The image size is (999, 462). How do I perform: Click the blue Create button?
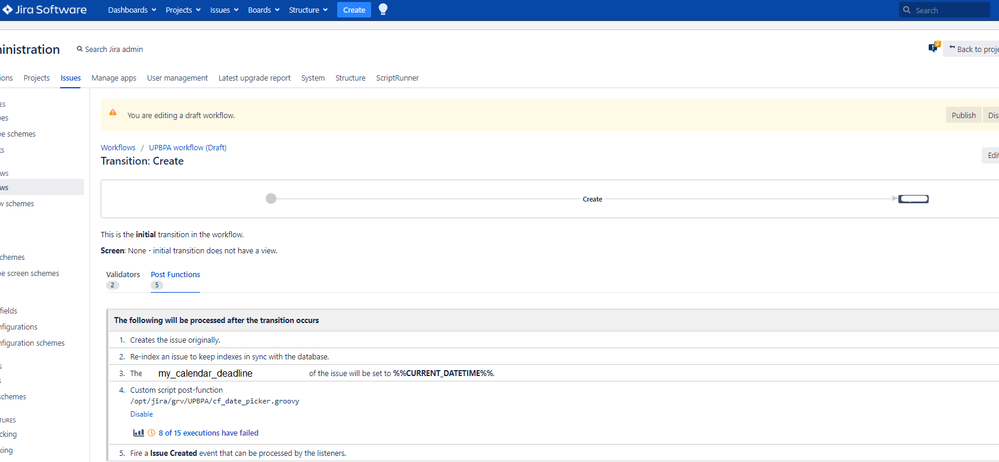pyautogui.click(x=354, y=10)
